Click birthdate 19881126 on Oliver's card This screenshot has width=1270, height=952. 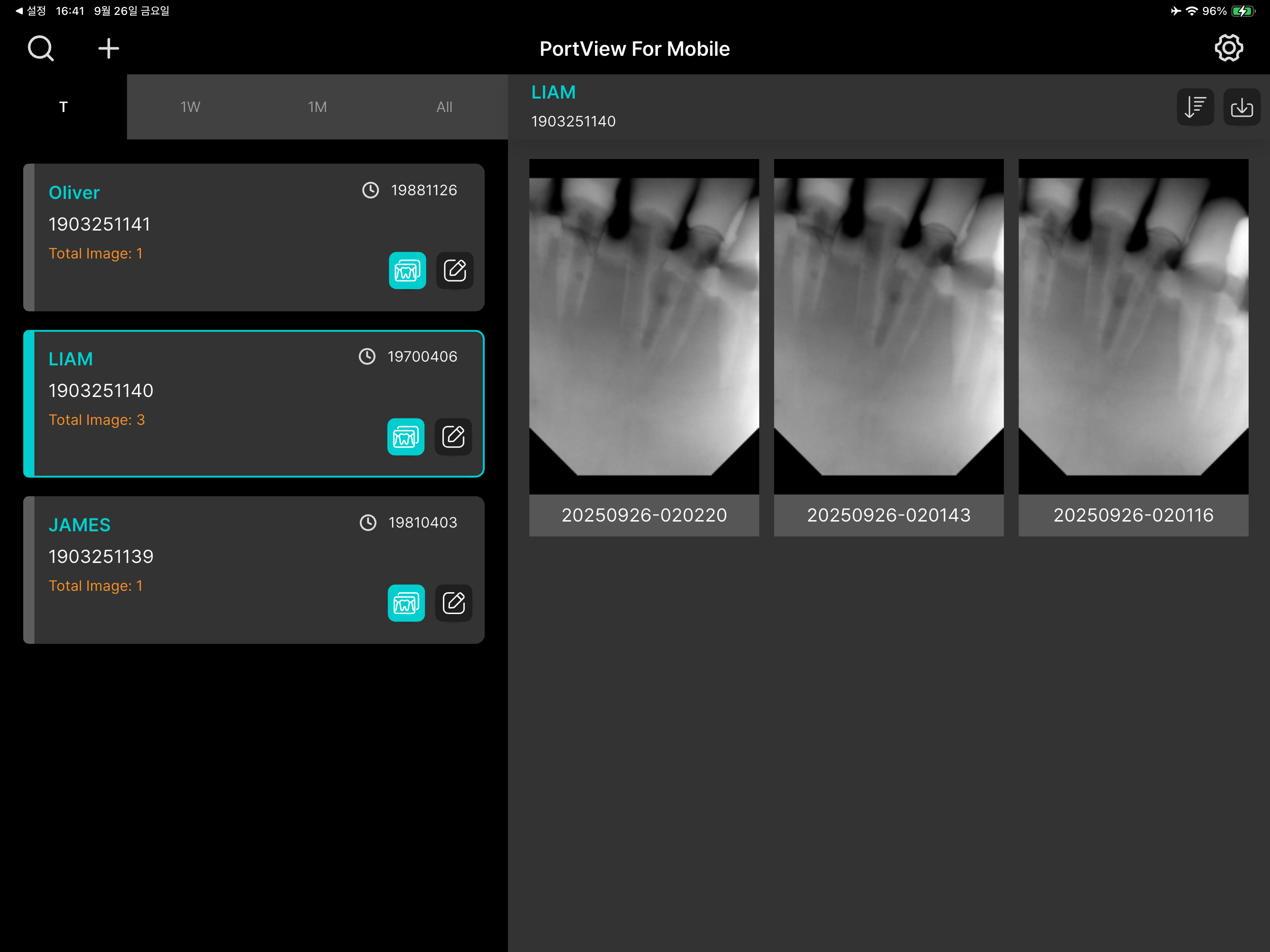click(x=423, y=190)
